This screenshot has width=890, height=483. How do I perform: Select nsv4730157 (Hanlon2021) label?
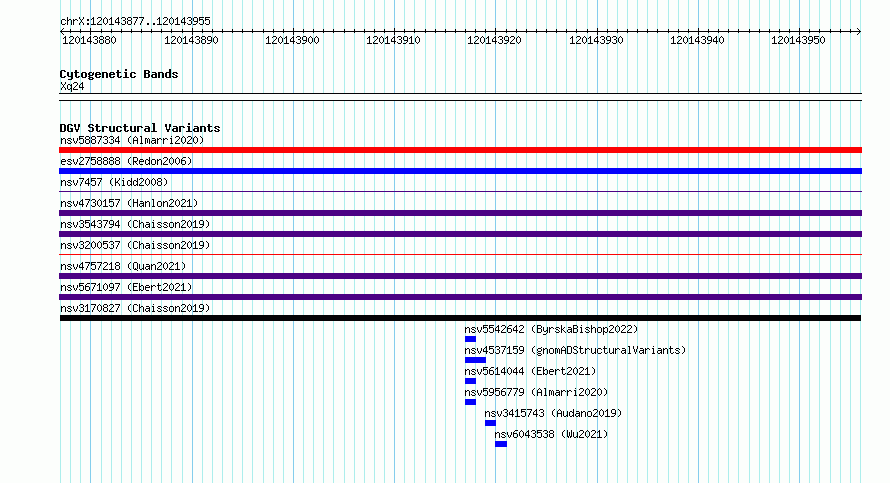[129, 203]
